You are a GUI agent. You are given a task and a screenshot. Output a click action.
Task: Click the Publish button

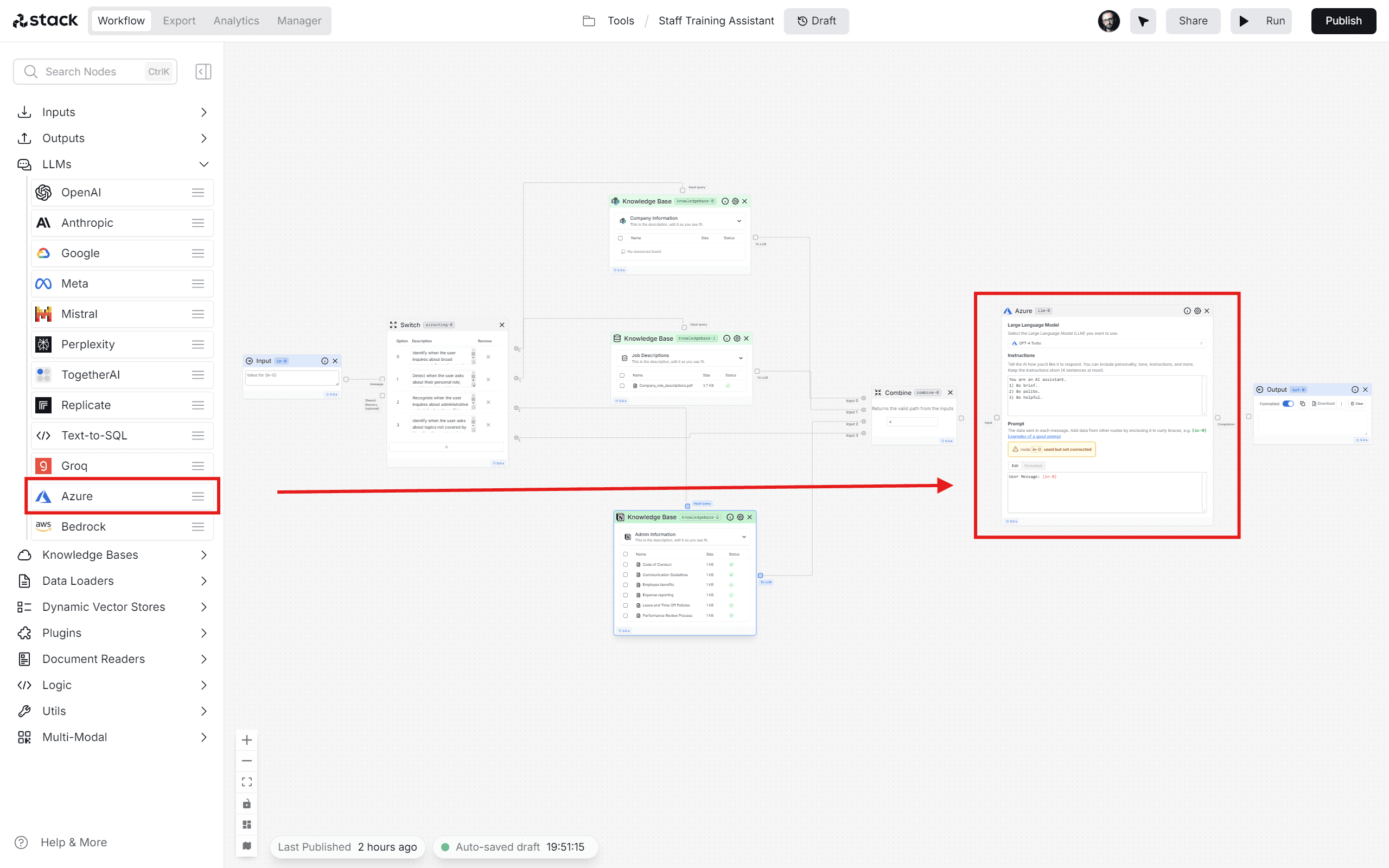(x=1343, y=21)
